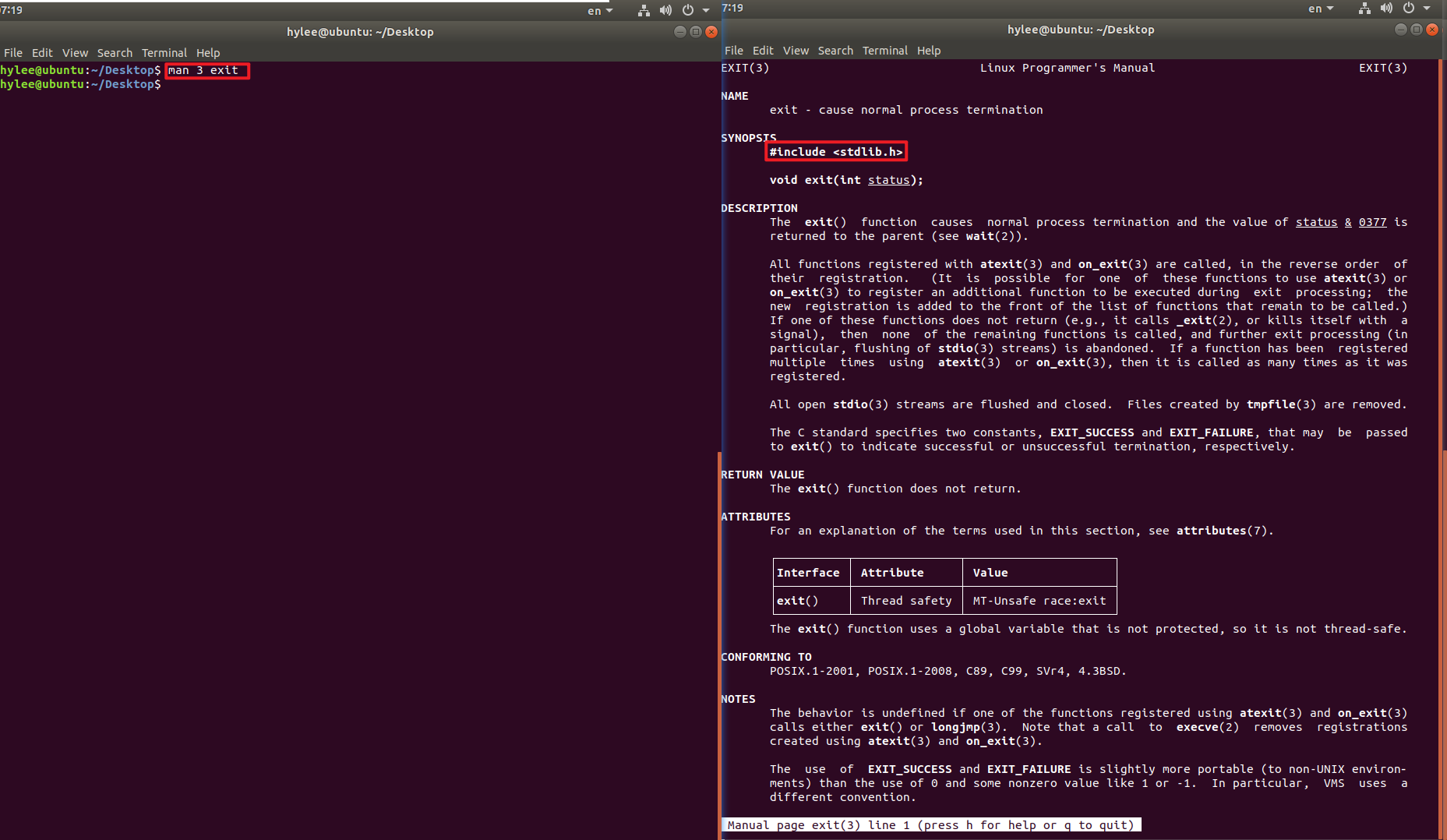The image size is (1447, 840).
Task: Click network icon in right top bar
Action: coord(1364,9)
